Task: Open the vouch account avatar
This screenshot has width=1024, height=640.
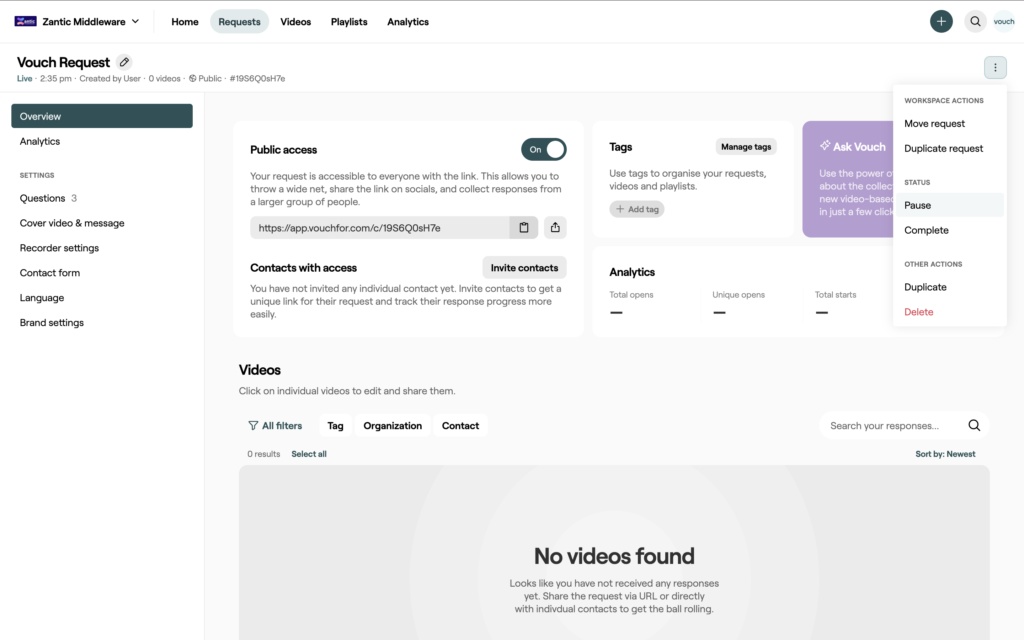Action: 1004,22
